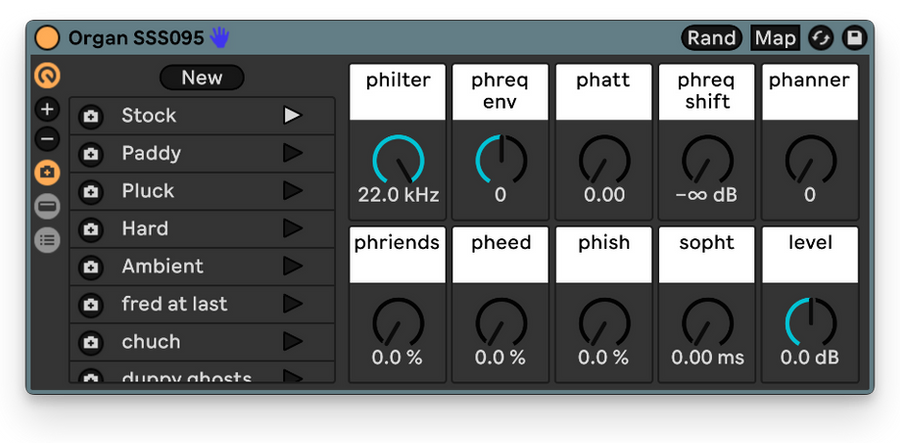The image size is (900, 443).
Task: Click the camera icon on Stock row
Action: 90,116
